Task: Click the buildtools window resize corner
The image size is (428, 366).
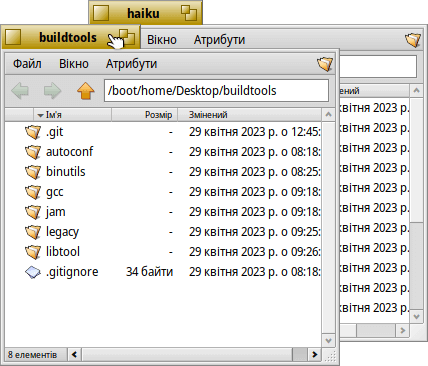Action: click(330, 355)
